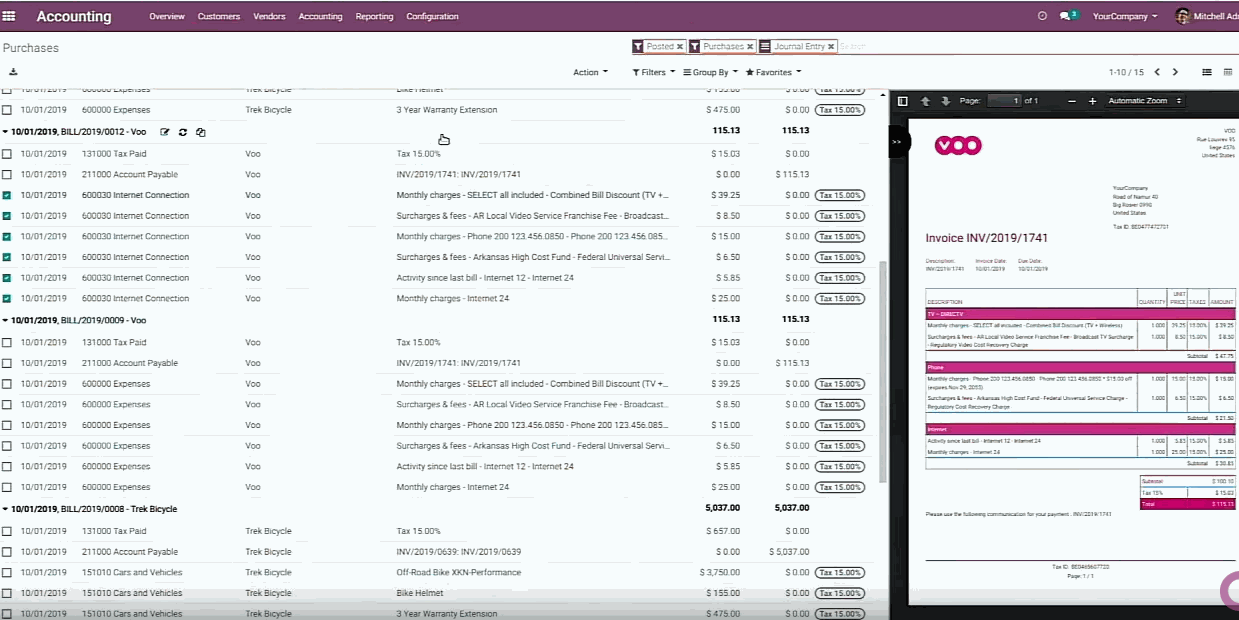Check the Bike Helmet line checkbox
This screenshot has width=1239, height=620.
pos(7,593)
